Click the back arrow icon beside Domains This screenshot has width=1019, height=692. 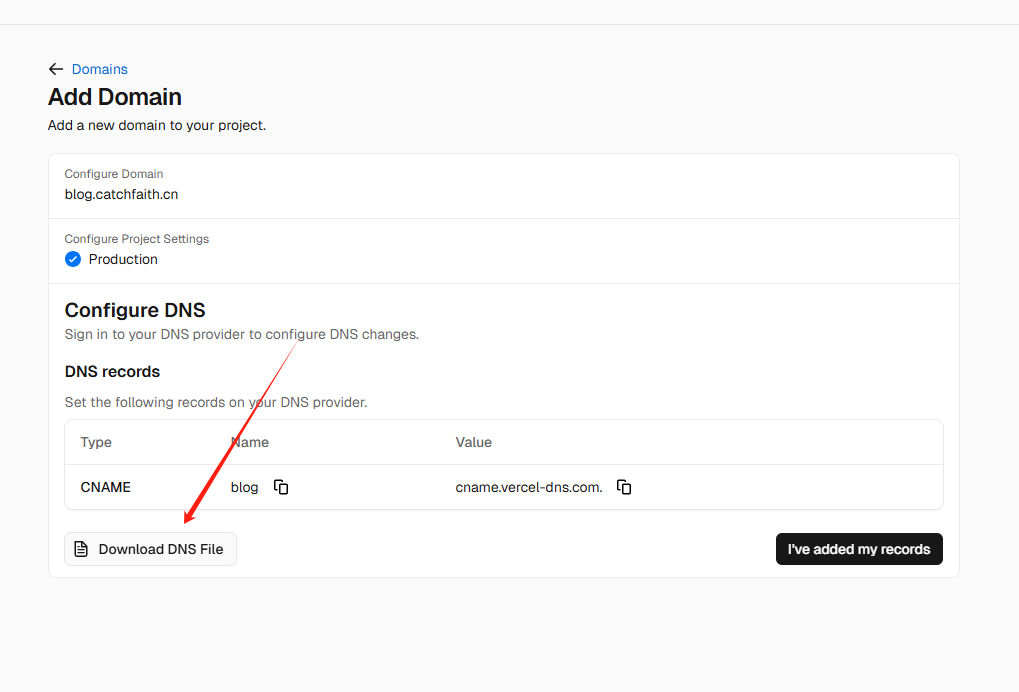56,69
